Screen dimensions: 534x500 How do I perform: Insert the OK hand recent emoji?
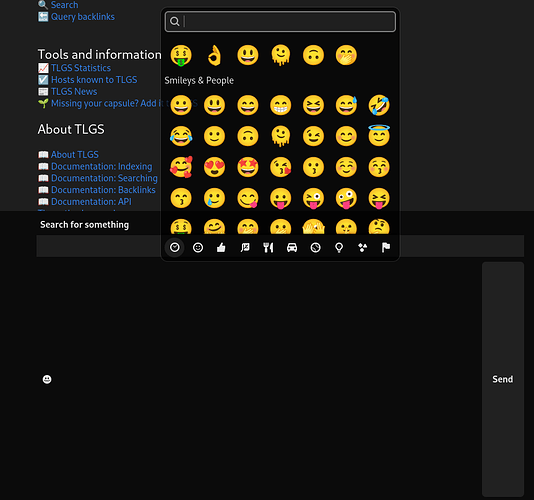214,55
